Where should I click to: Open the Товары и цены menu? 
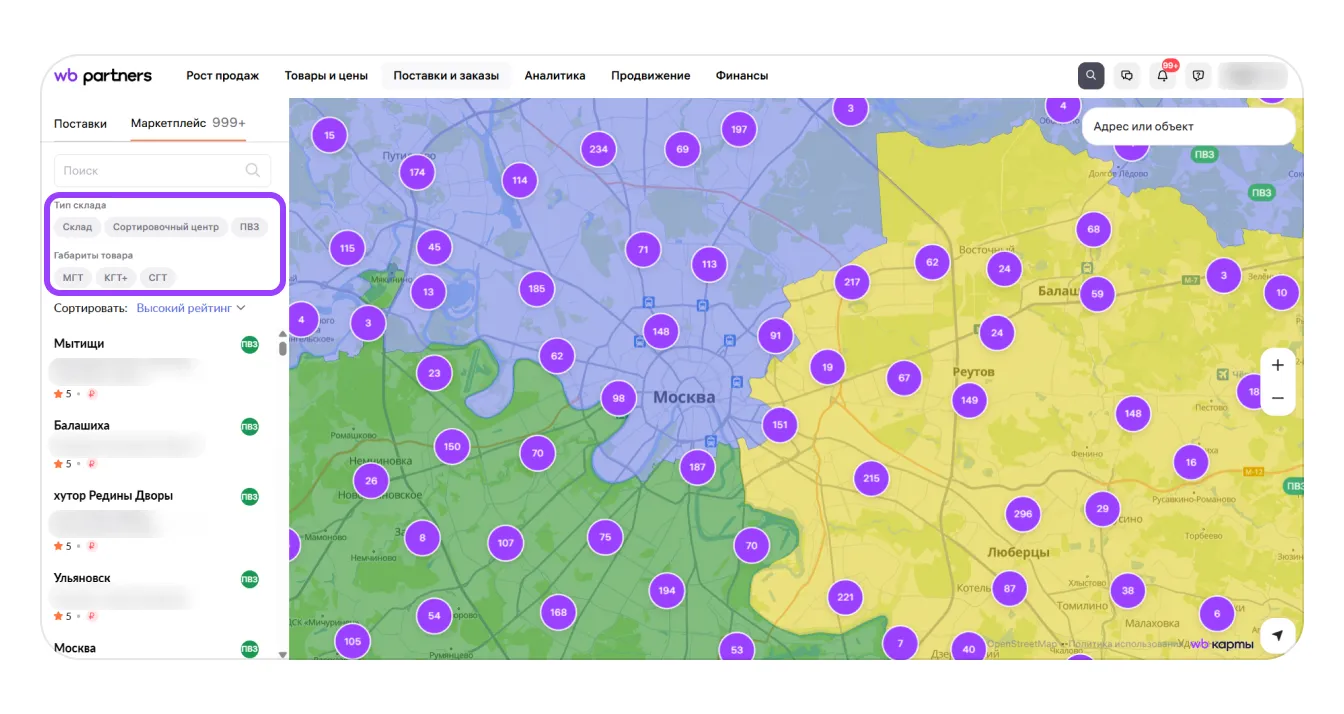pyautogui.click(x=326, y=76)
